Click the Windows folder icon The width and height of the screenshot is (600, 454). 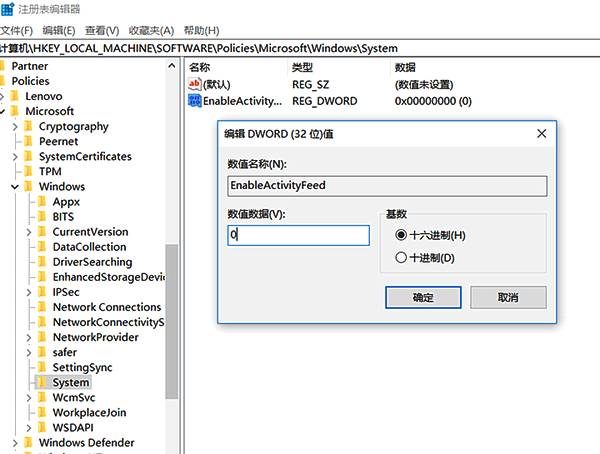(x=28, y=186)
